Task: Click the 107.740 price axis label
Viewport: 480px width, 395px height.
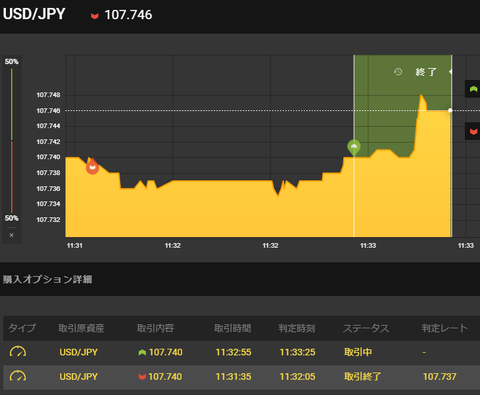Action: pos(48,157)
